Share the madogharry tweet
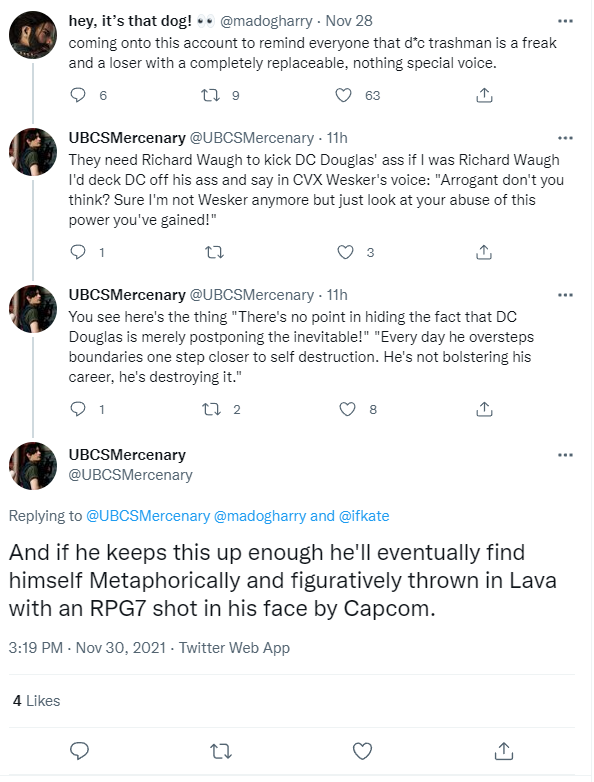Image resolution: width=594 pixels, height=782 pixels. 484,95
